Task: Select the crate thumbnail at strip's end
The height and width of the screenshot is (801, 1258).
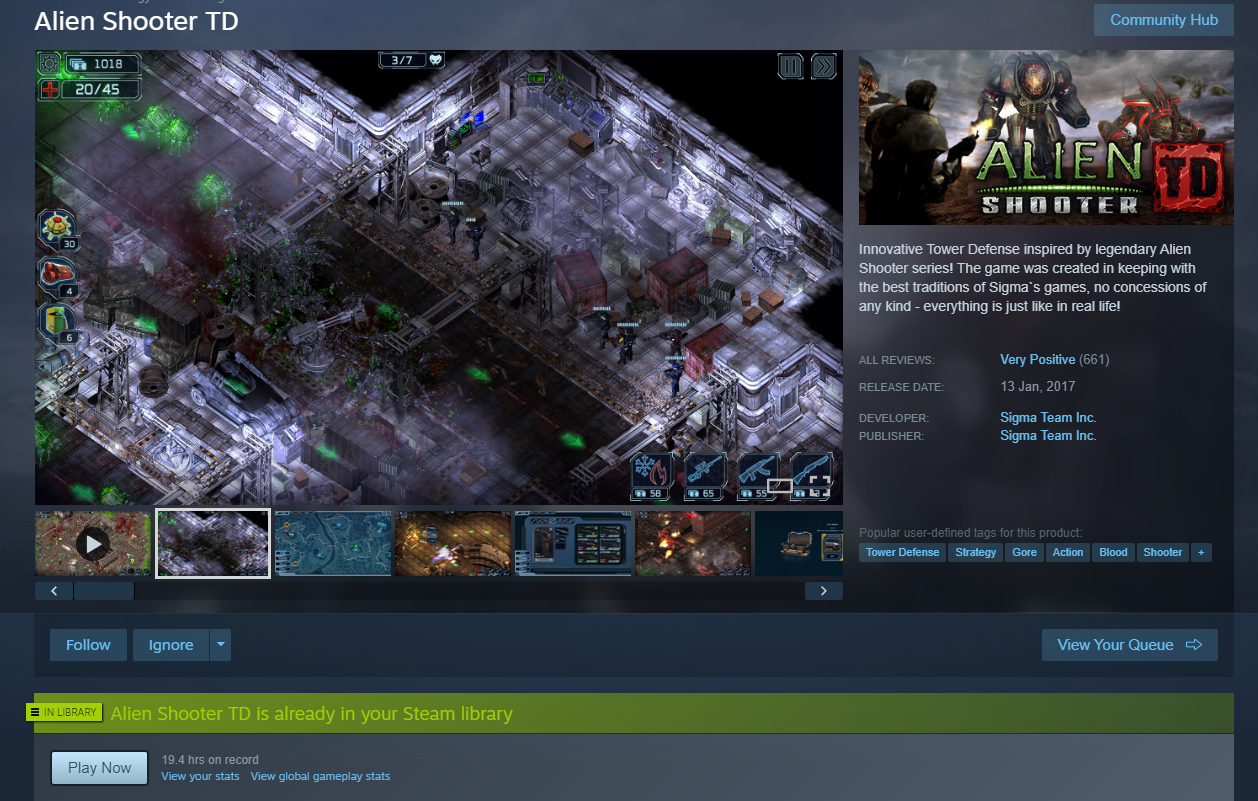Action: (799, 543)
